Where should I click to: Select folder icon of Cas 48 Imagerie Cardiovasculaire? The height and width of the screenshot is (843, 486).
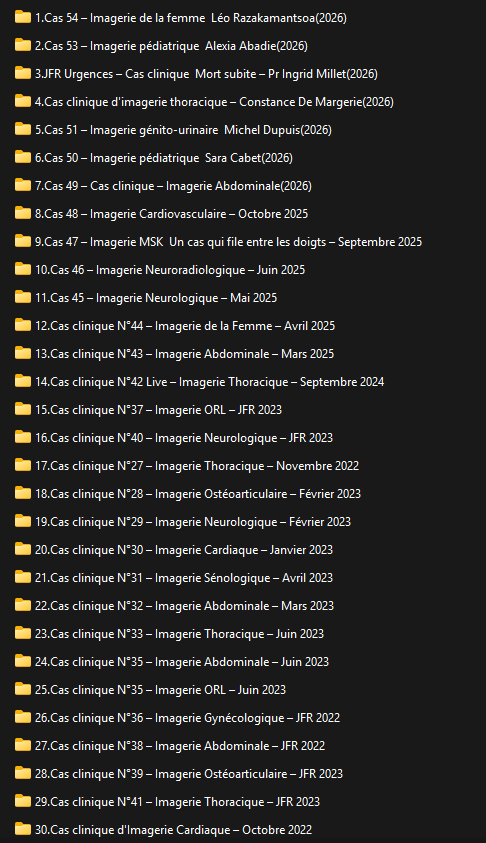point(23,213)
